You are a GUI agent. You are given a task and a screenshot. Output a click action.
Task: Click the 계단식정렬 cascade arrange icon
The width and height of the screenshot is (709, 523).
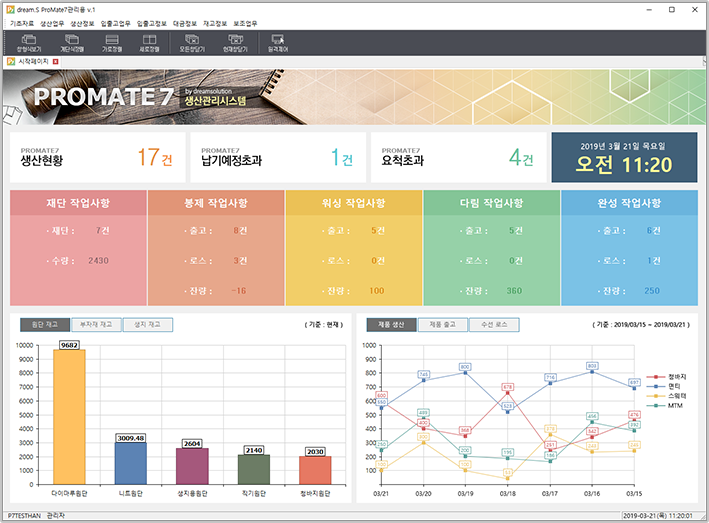72,43
